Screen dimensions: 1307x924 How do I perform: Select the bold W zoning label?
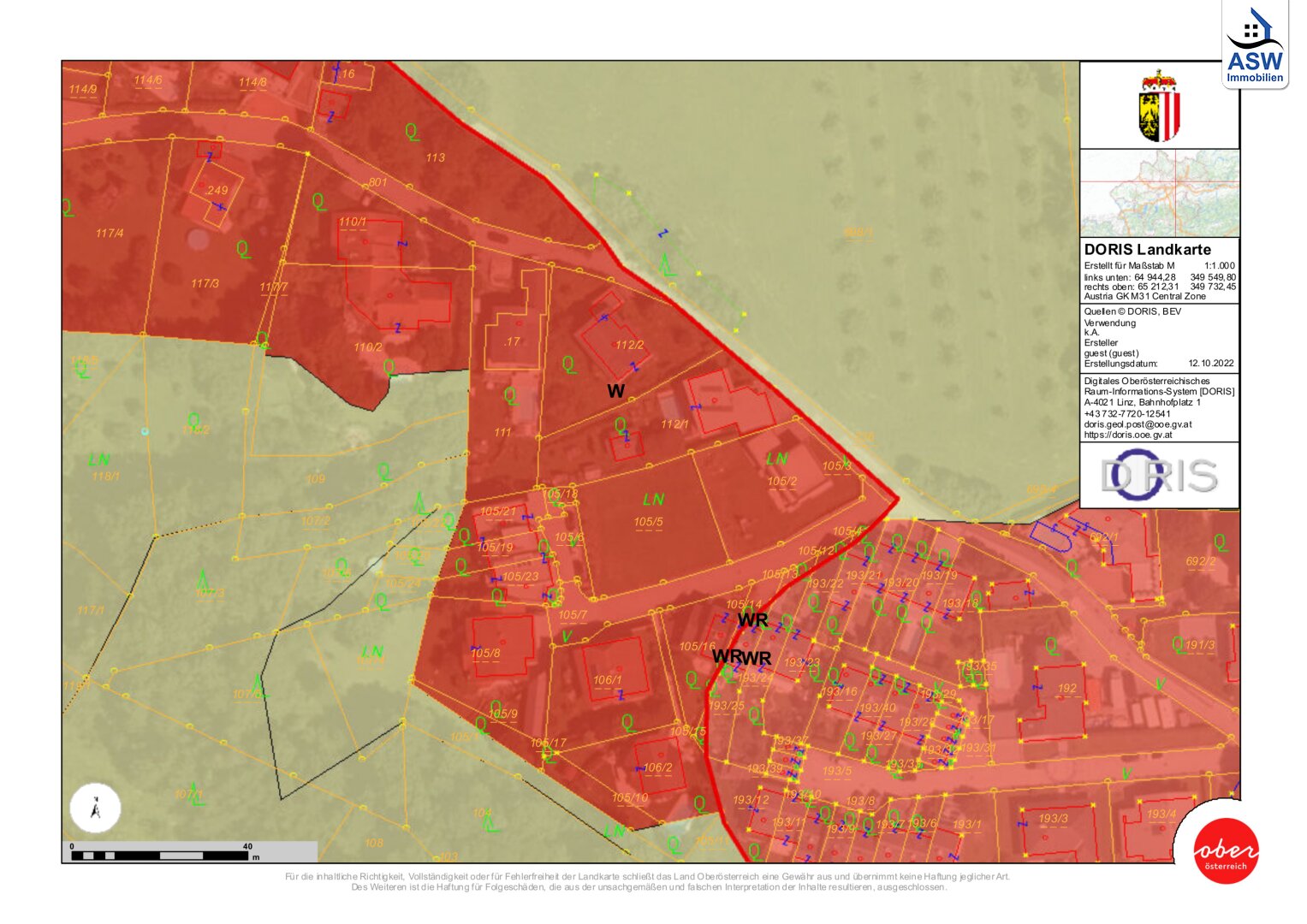point(615,391)
